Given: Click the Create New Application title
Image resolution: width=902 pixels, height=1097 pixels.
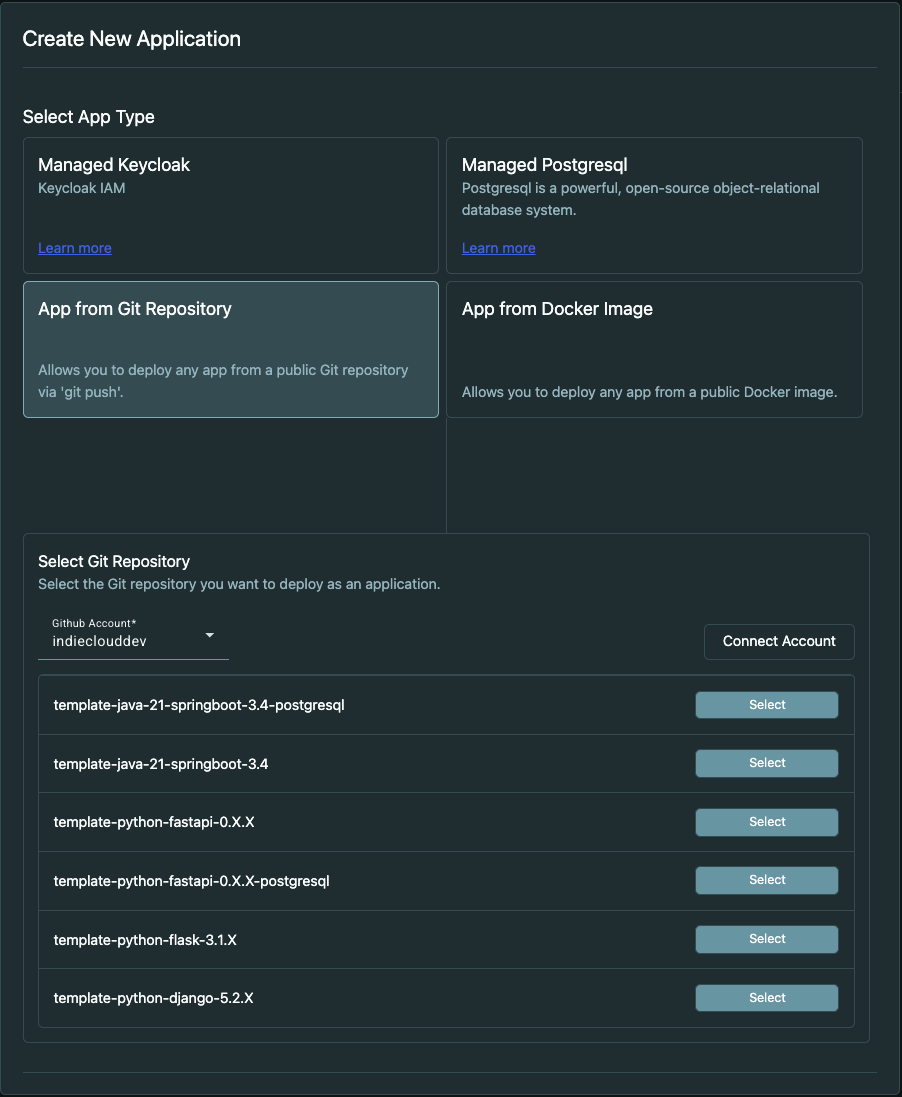Looking at the screenshot, I should click(x=131, y=39).
